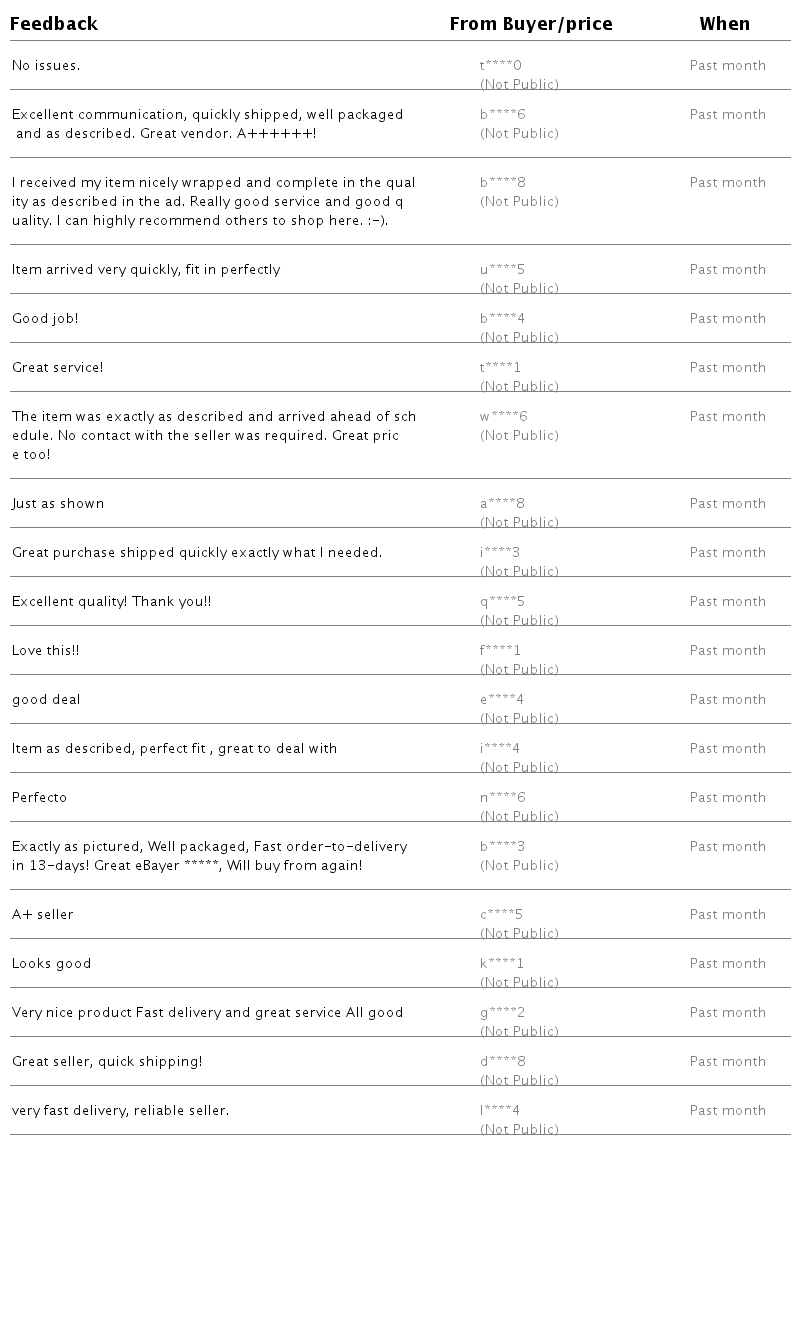The image size is (800, 1340).
Task: Click 'Past month' in the d****8 row
Action: (727, 1062)
